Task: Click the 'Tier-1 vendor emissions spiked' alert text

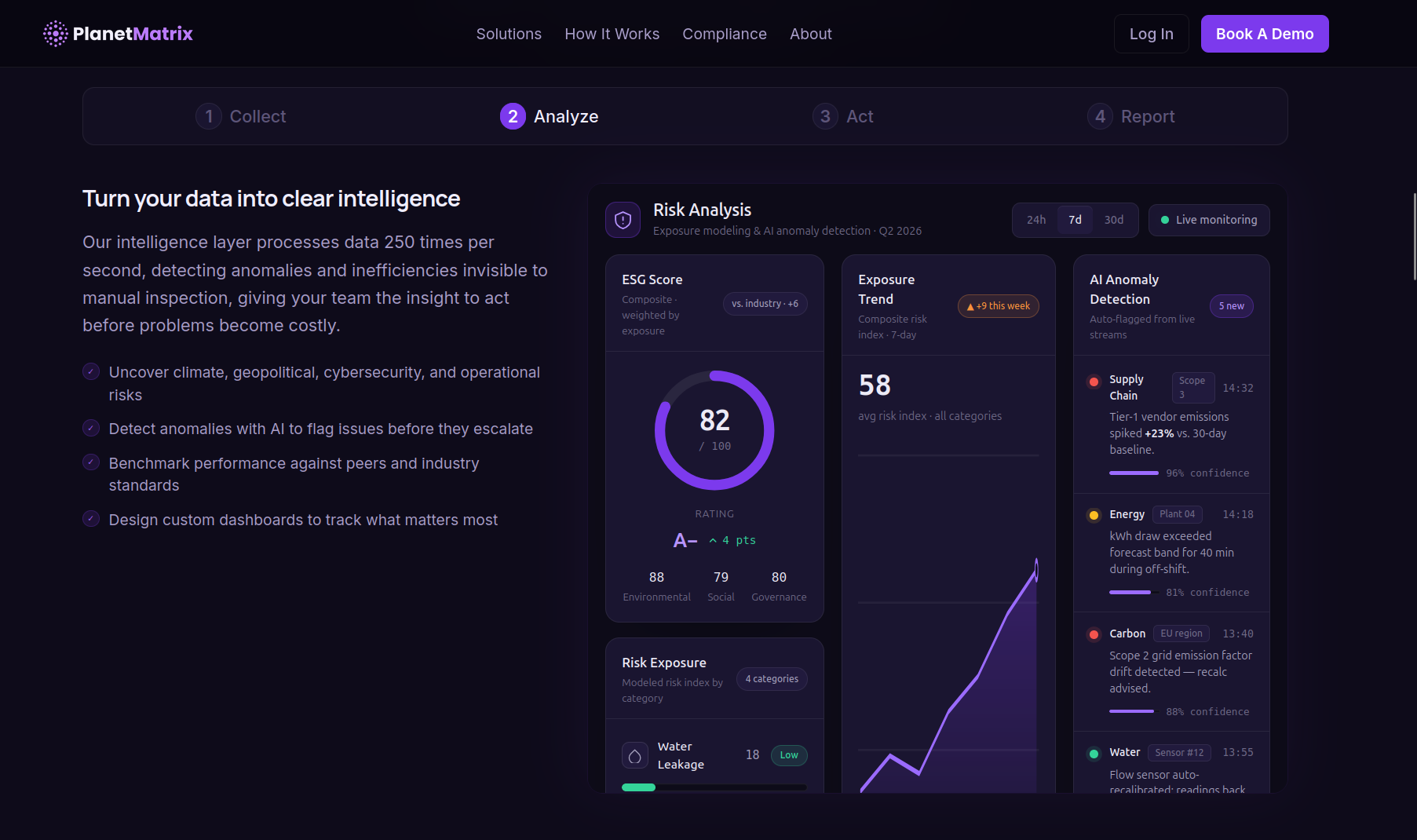Action: (x=1169, y=433)
